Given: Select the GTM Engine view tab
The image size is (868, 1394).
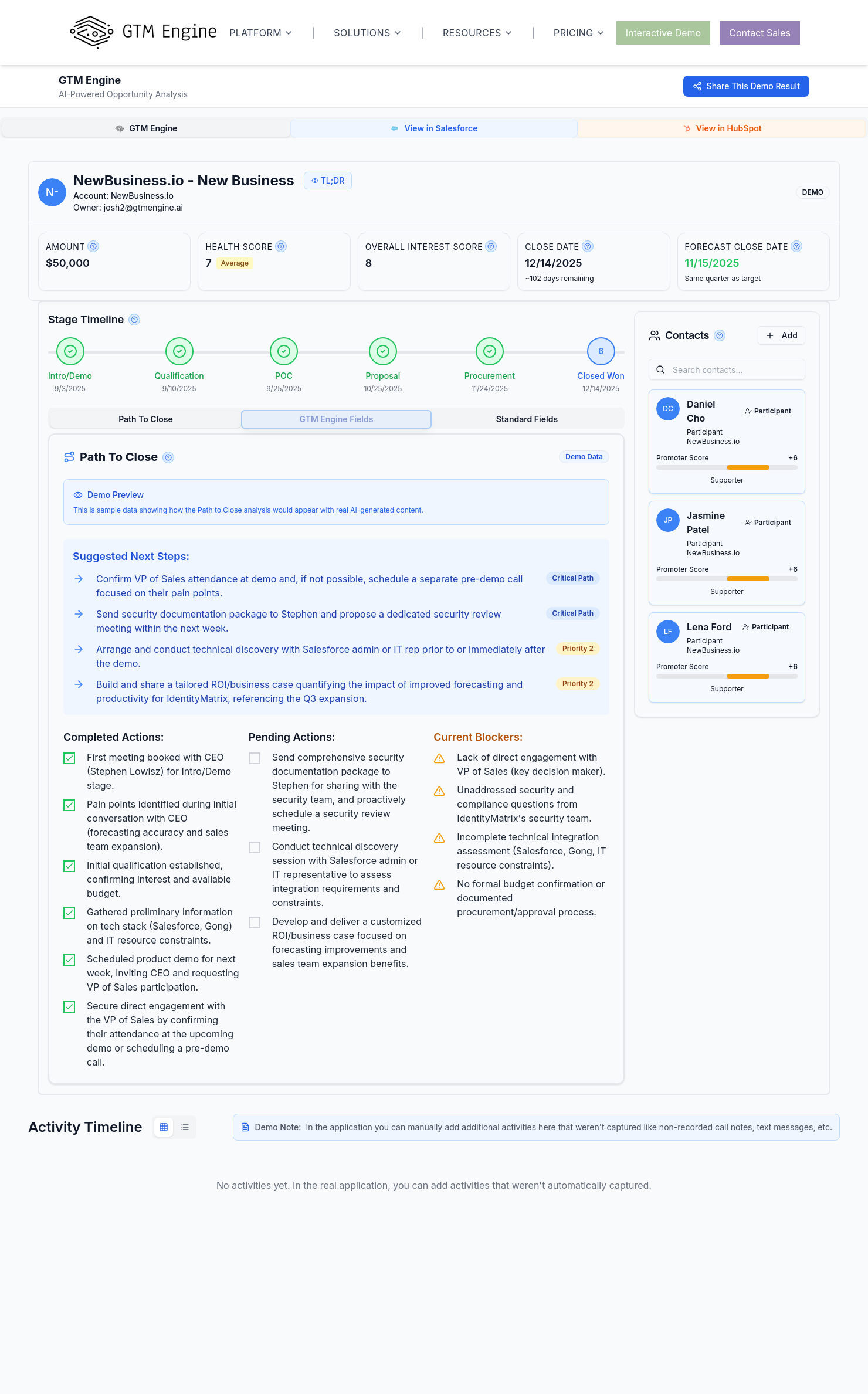Looking at the screenshot, I should [x=146, y=128].
